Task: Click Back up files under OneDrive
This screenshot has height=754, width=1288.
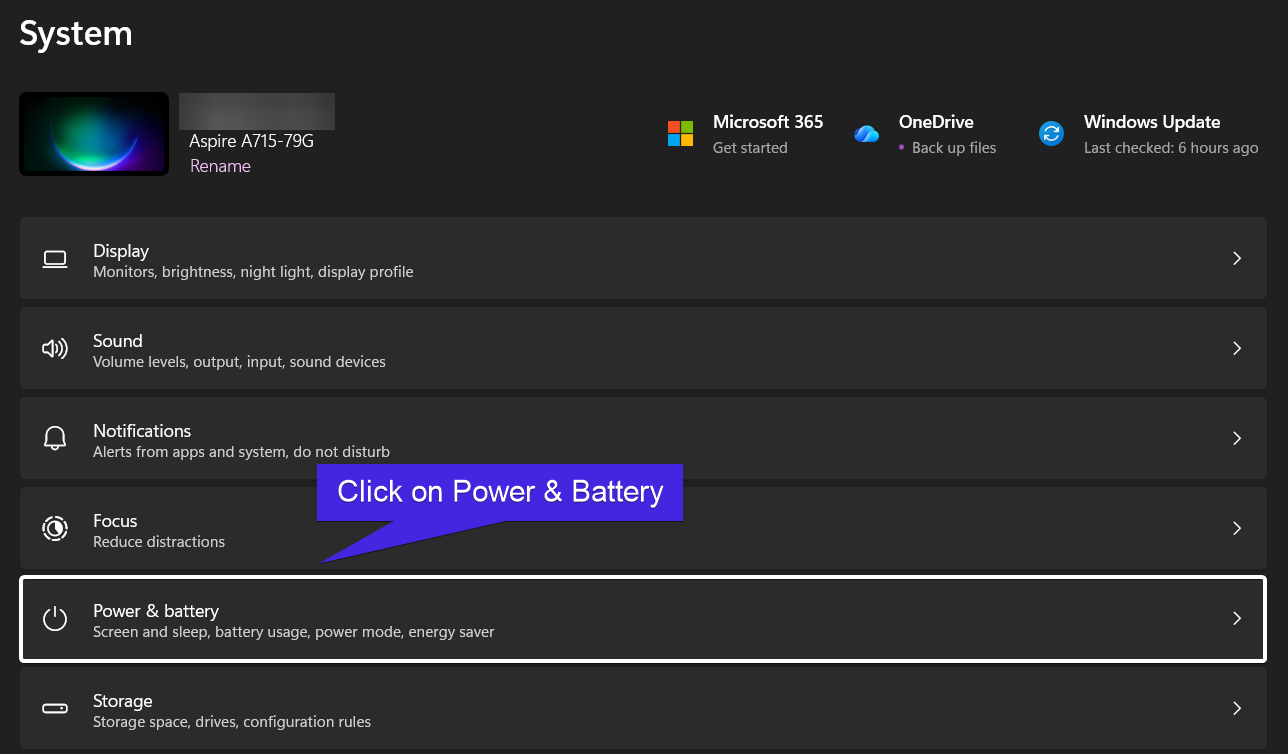Action: coord(955,147)
